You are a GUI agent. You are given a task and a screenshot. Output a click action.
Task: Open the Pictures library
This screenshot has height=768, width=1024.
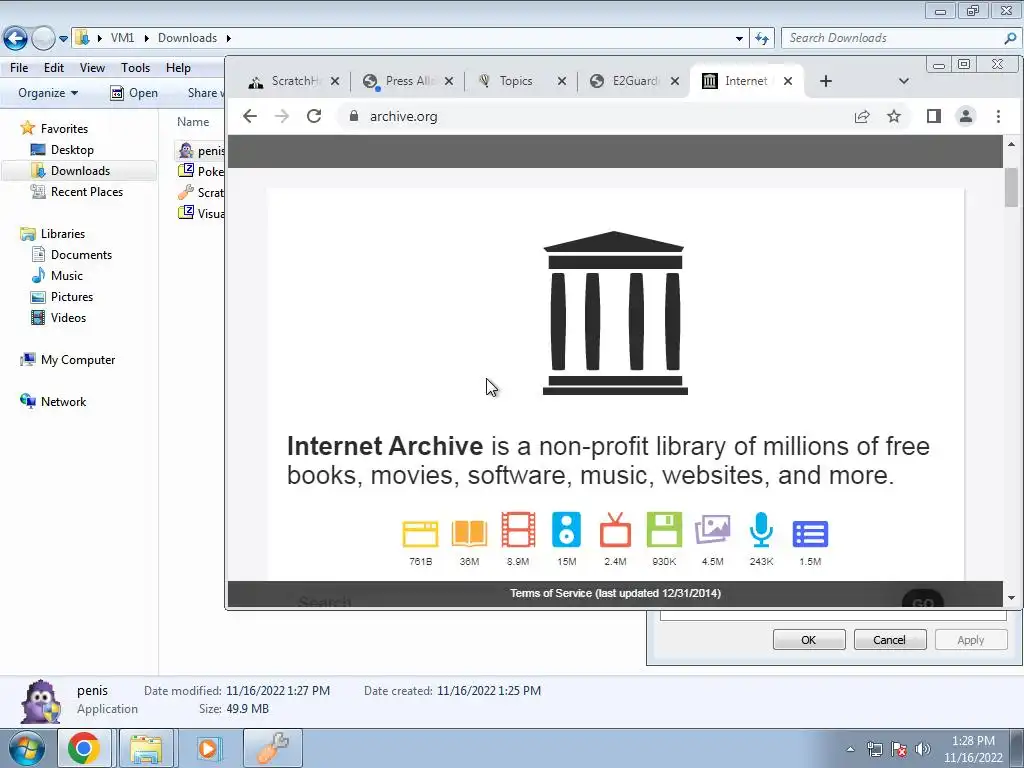pyautogui.click(x=72, y=296)
